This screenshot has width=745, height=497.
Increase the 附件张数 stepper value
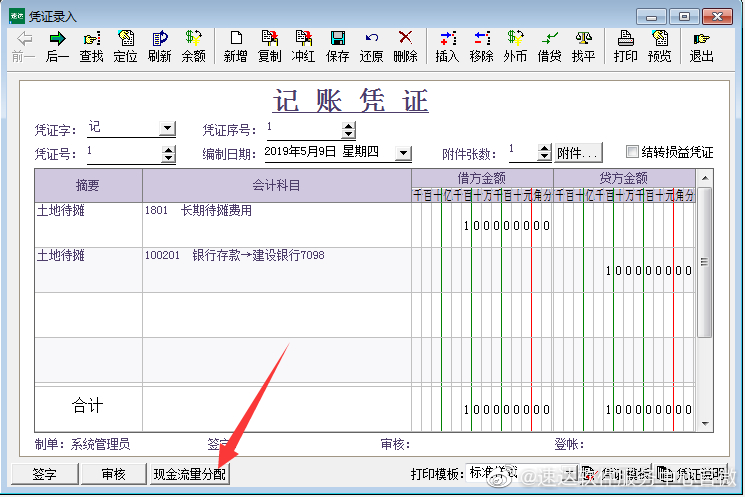[x=544, y=148]
